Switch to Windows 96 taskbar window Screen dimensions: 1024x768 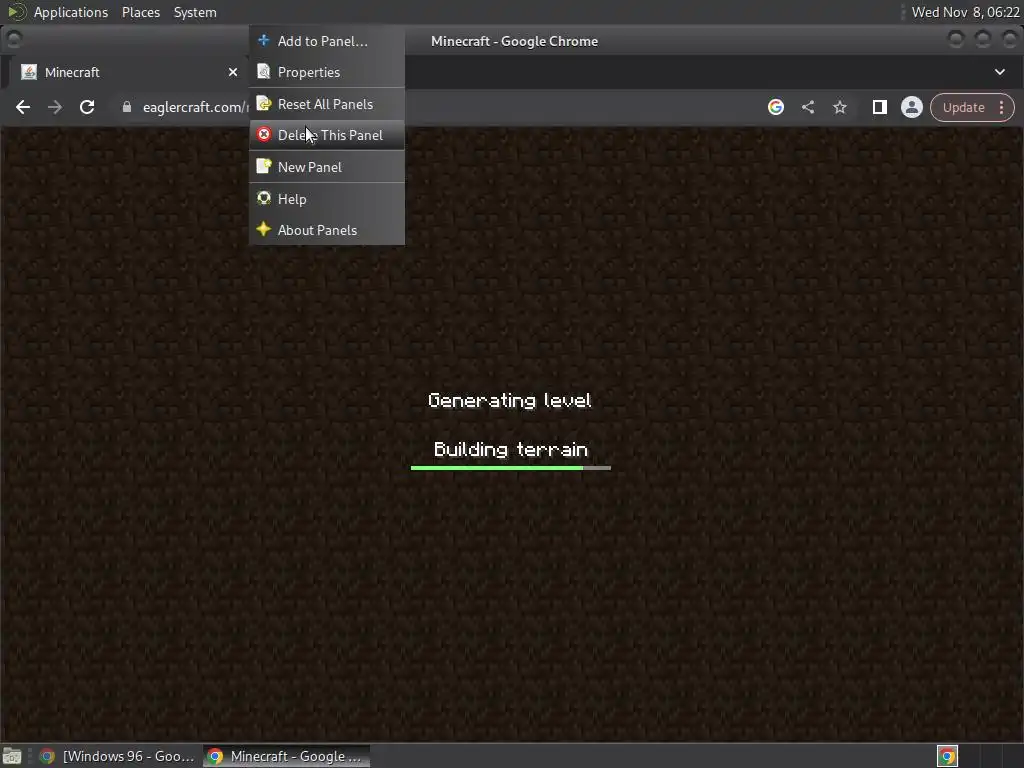pos(117,756)
